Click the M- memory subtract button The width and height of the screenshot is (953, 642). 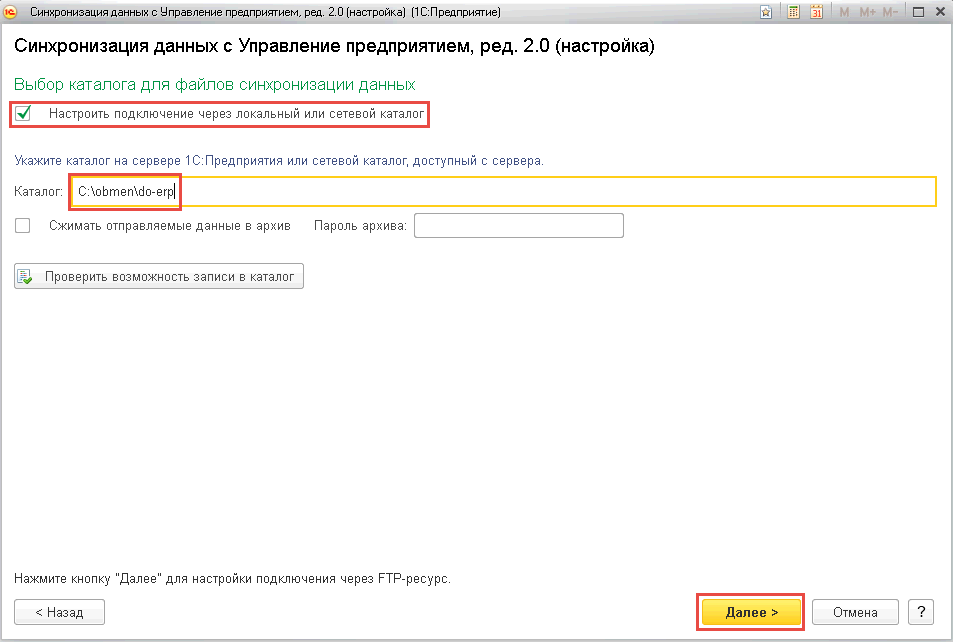[x=890, y=12]
